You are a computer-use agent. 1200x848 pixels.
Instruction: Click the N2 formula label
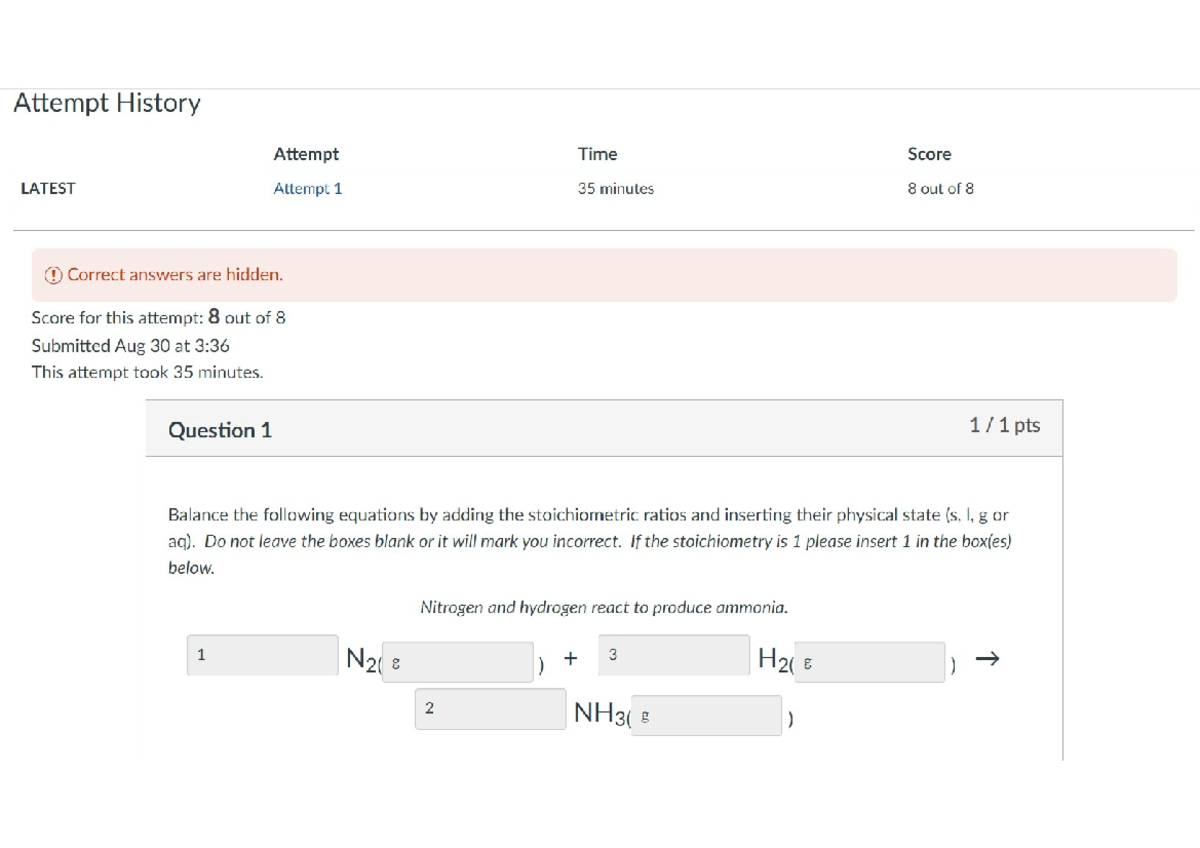click(x=358, y=659)
